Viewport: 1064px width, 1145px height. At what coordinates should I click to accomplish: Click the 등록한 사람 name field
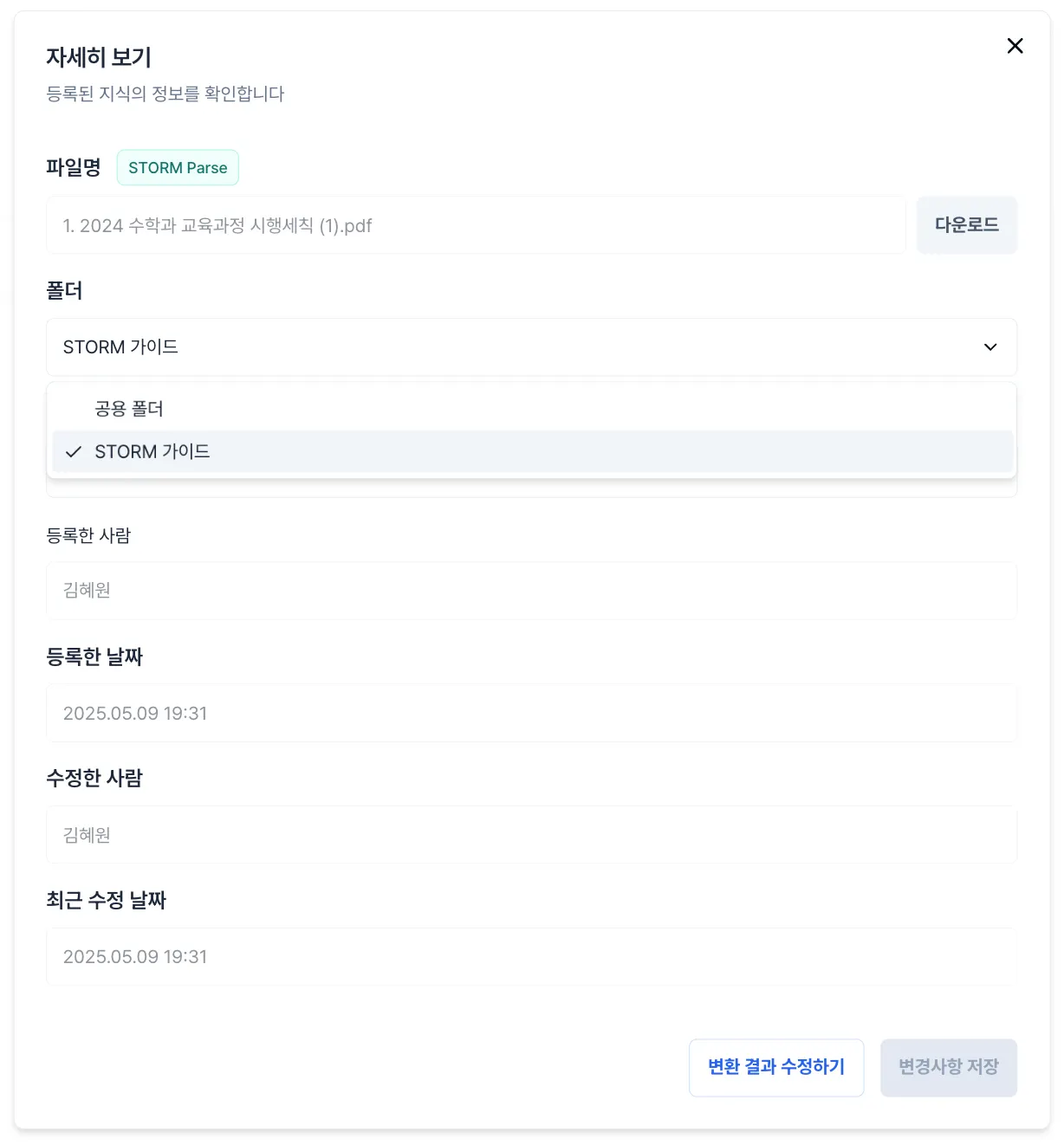point(531,591)
